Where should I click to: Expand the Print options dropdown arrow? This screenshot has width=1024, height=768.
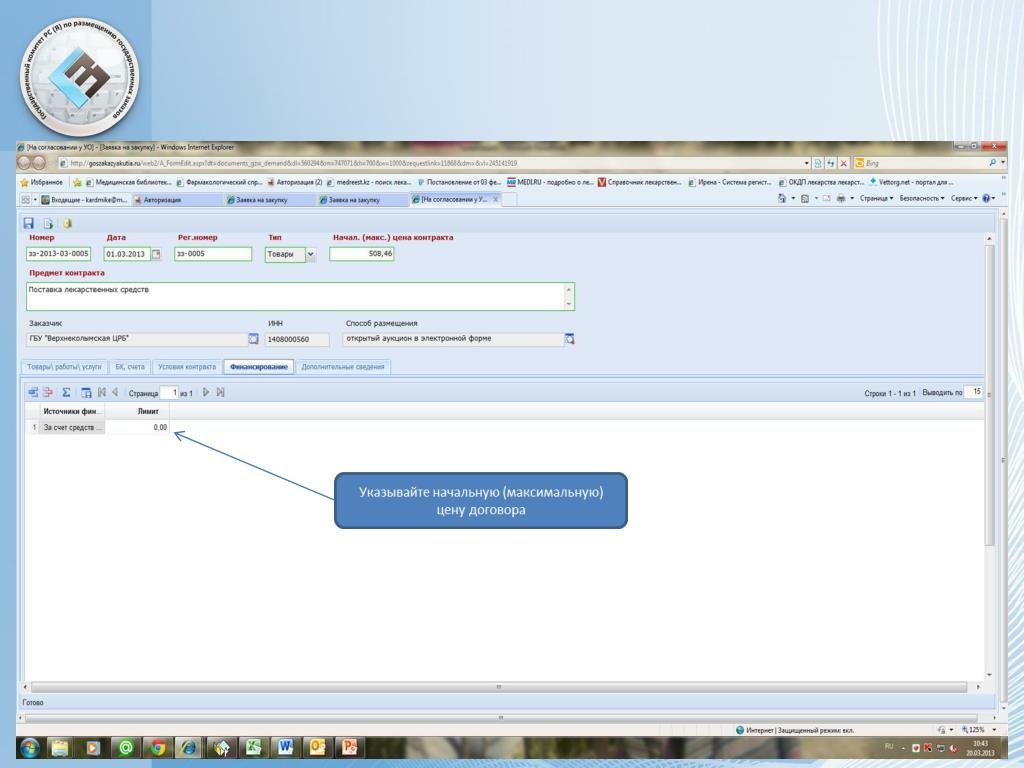[x=852, y=199]
